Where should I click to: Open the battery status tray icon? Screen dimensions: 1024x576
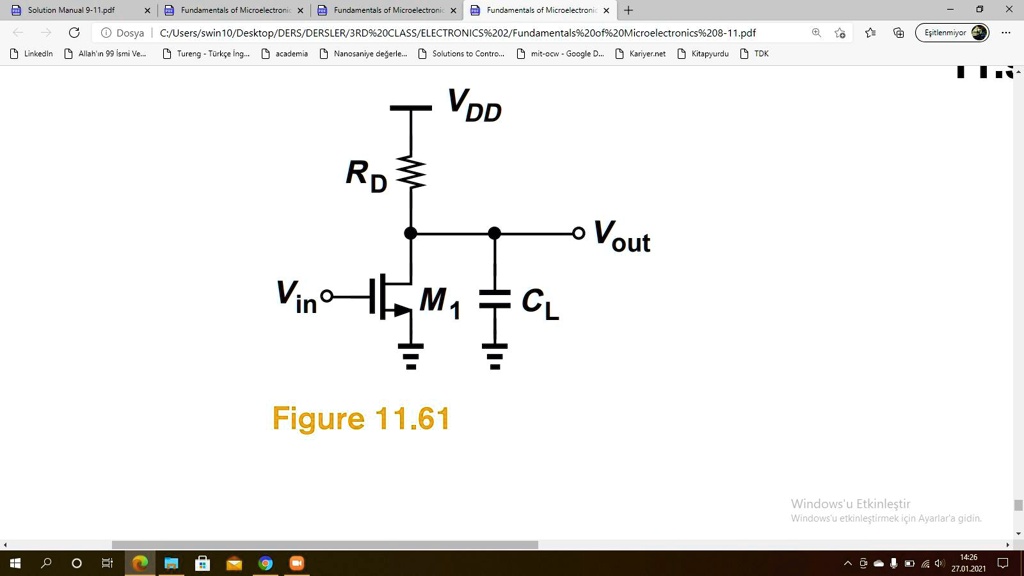pyautogui.click(x=909, y=563)
